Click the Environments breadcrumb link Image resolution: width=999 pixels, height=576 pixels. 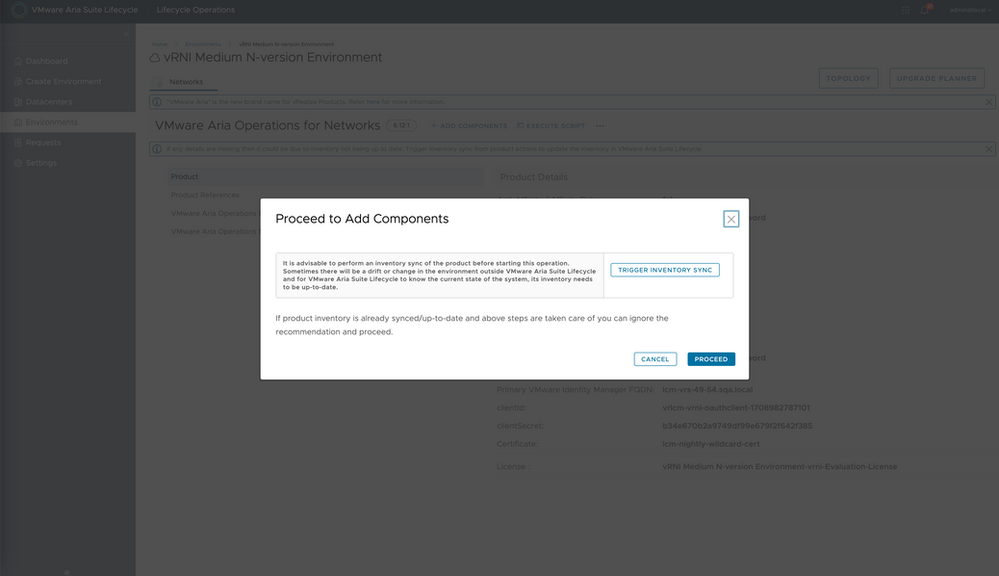[x=203, y=44]
